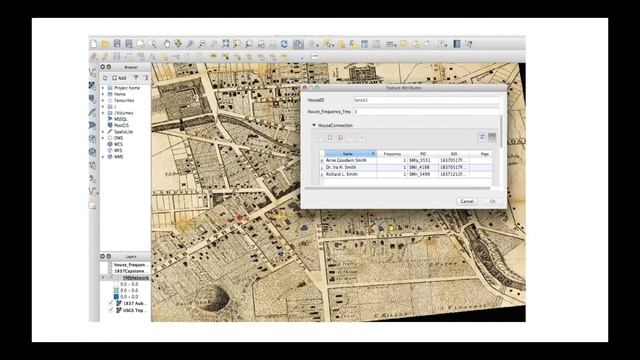
Task: Choose Save Project As icon
Action: click(x=129, y=44)
